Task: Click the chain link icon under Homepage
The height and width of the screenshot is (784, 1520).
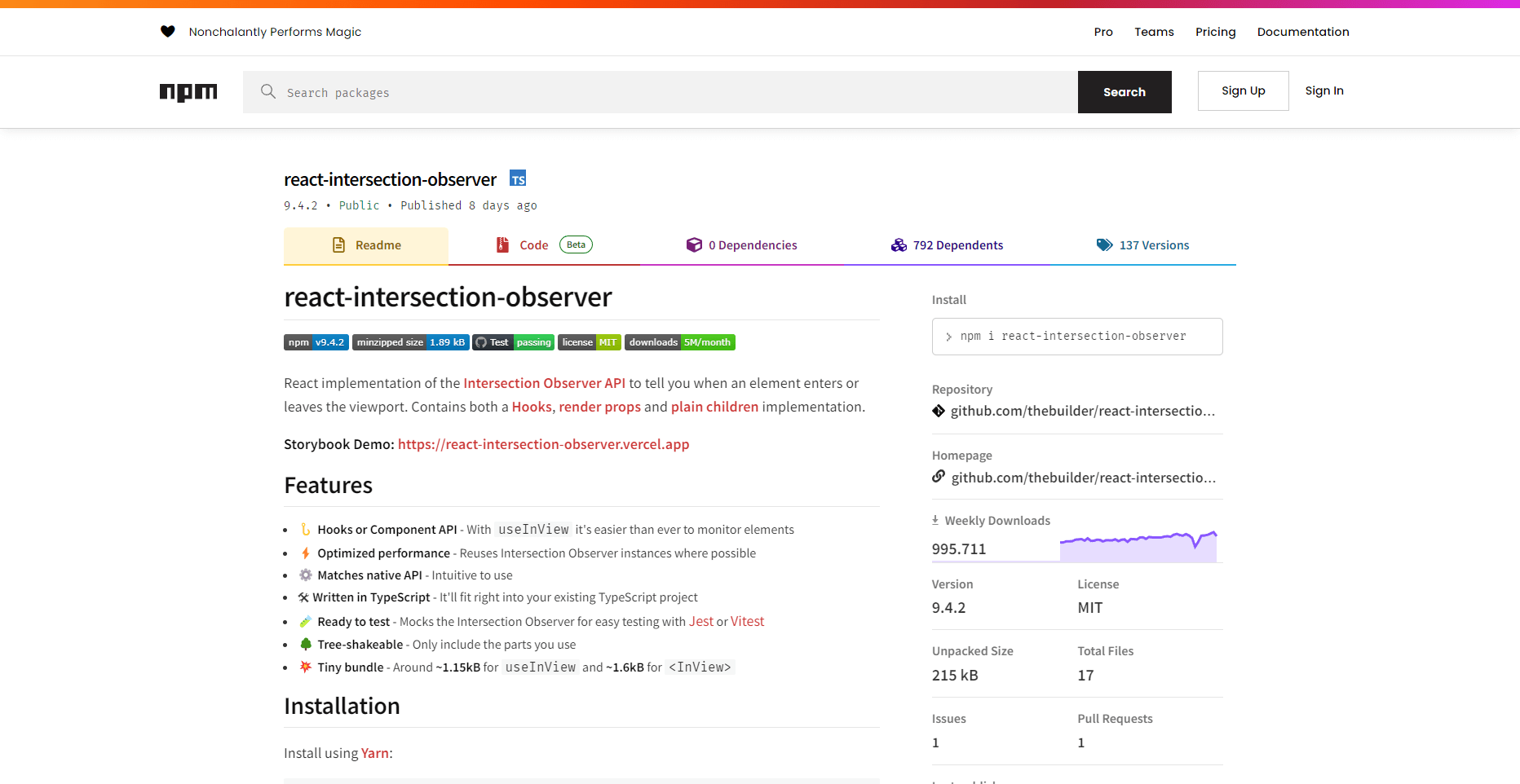Action: [939, 477]
